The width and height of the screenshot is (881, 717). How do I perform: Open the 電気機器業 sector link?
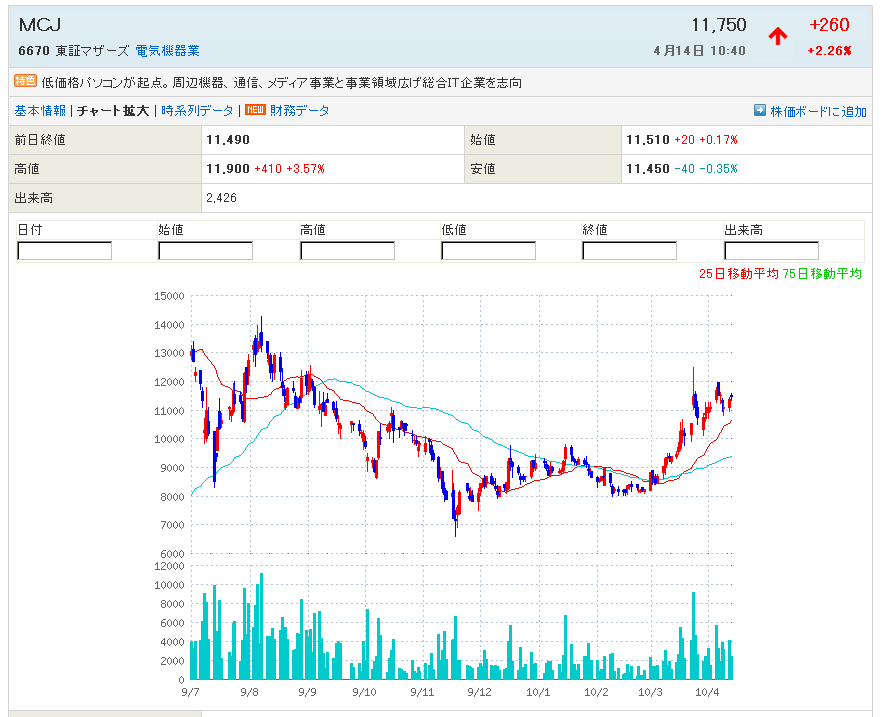point(168,50)
